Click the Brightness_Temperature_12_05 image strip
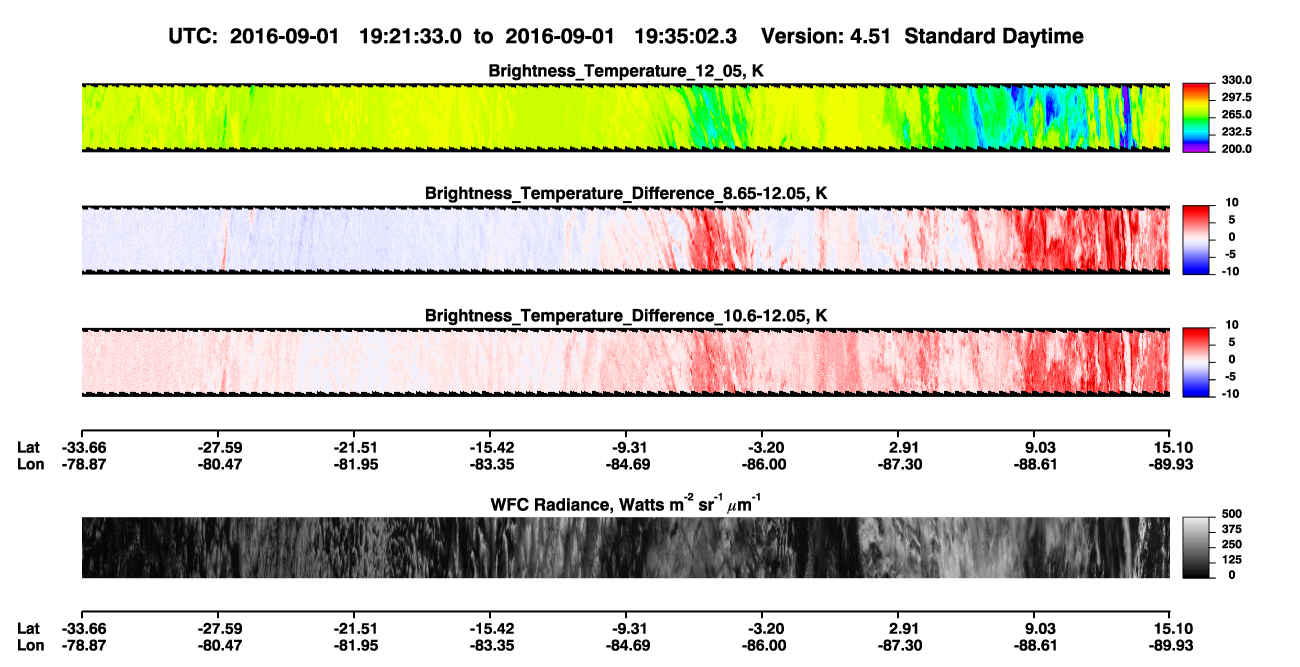The width and height of the screenshot is (1300, 667). tap(625, 117)
